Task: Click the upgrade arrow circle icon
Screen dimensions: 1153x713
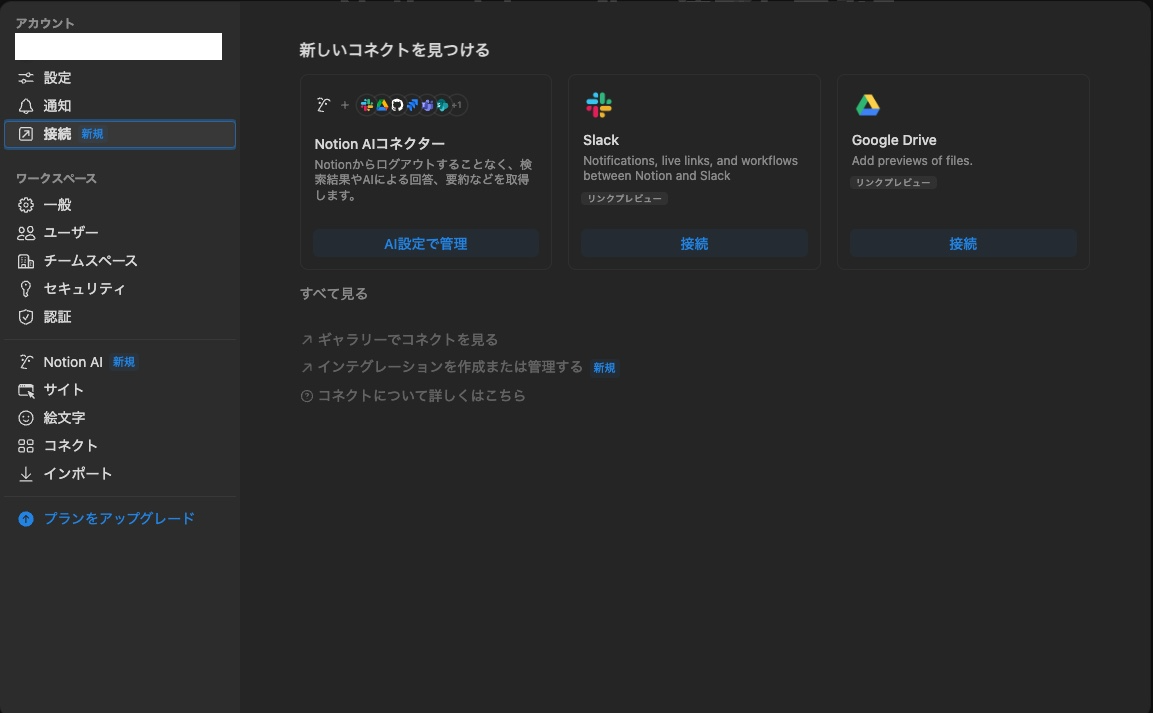Action: [26, 519]
